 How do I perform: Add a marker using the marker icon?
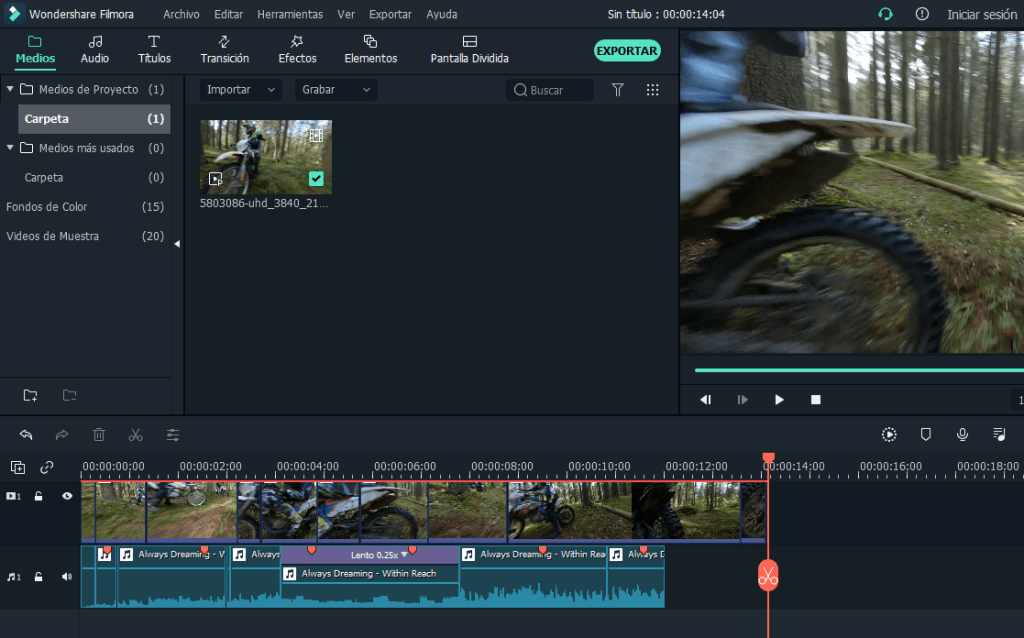(x=925, y=435)
